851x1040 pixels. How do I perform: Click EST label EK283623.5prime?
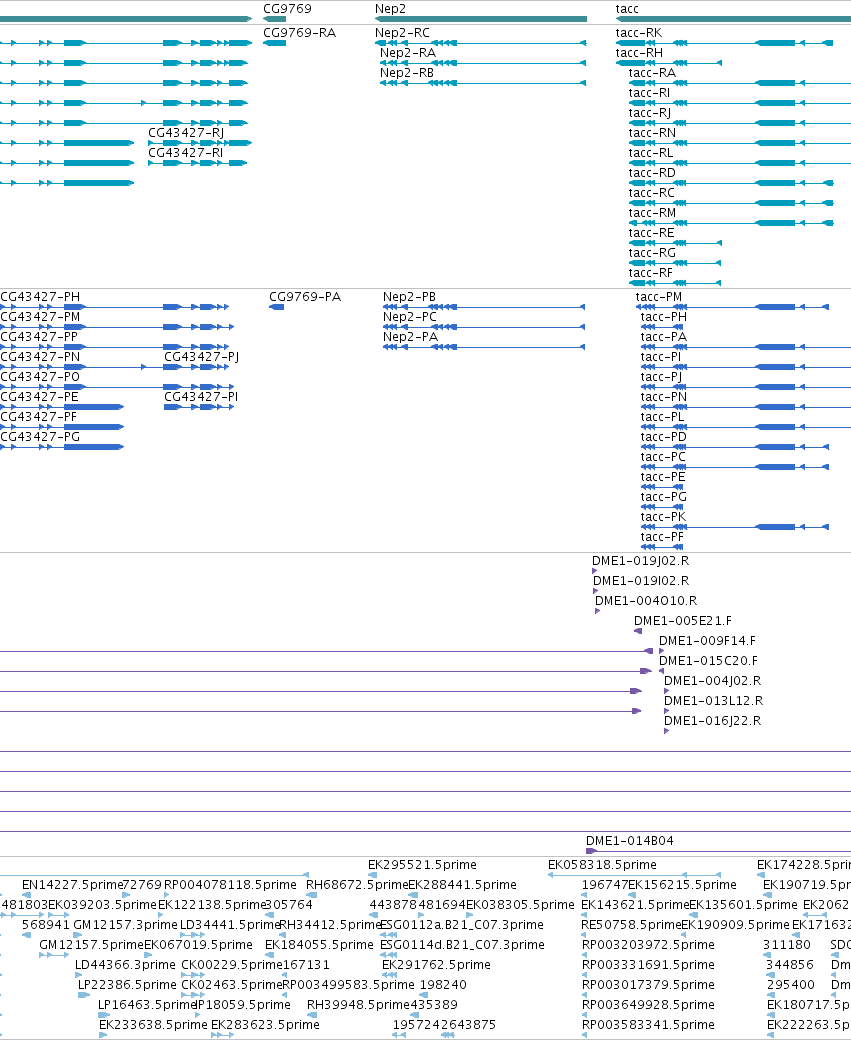(265, 1024)
